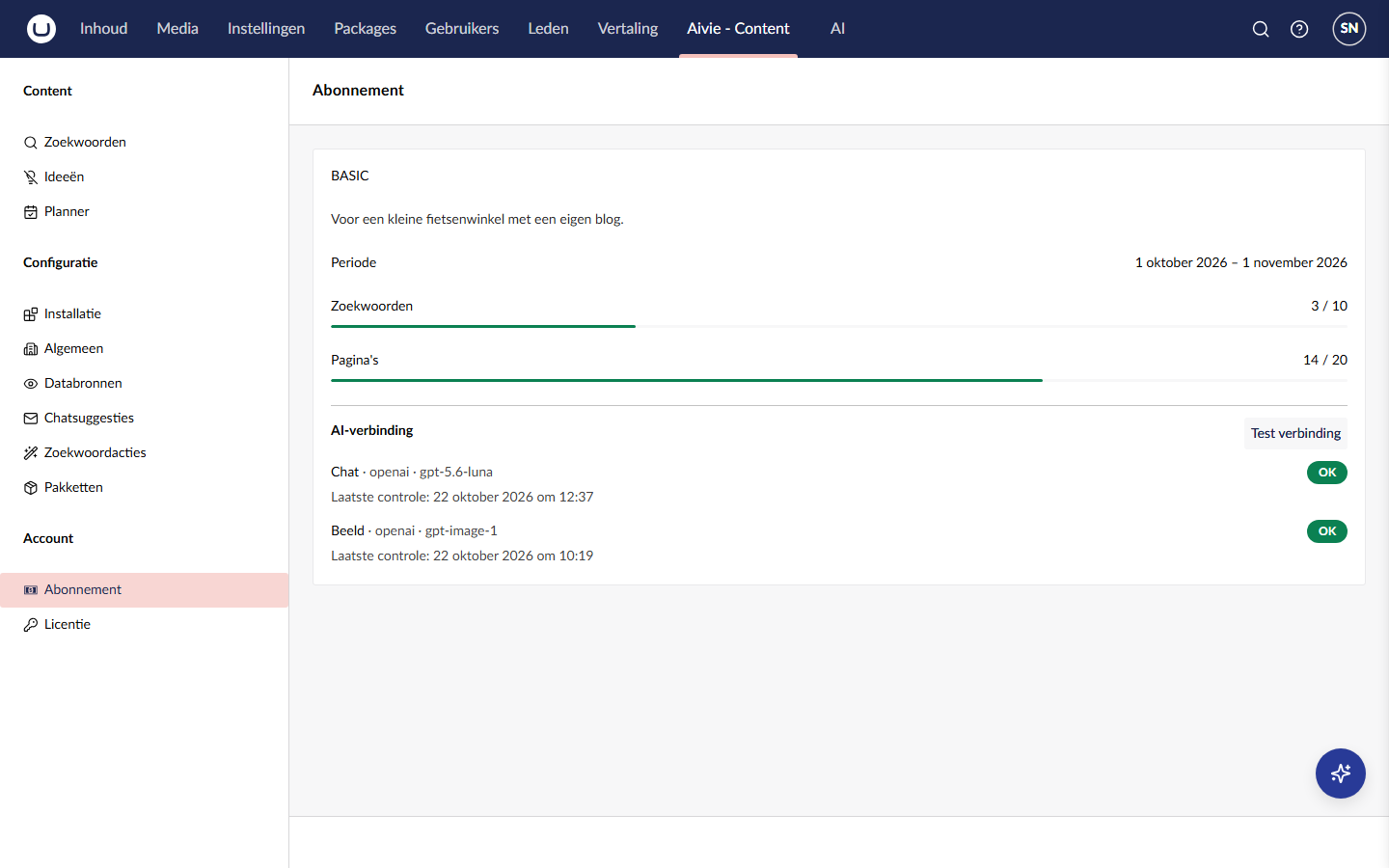
Task: Open the AI section tab
Action: (837, 29)
